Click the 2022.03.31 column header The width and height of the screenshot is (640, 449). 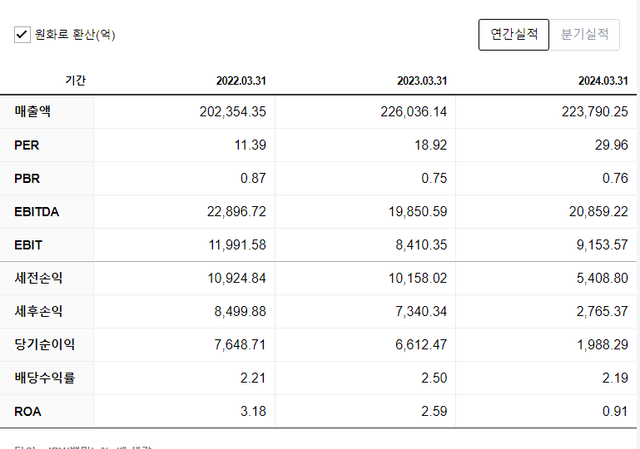coord(241,81)
